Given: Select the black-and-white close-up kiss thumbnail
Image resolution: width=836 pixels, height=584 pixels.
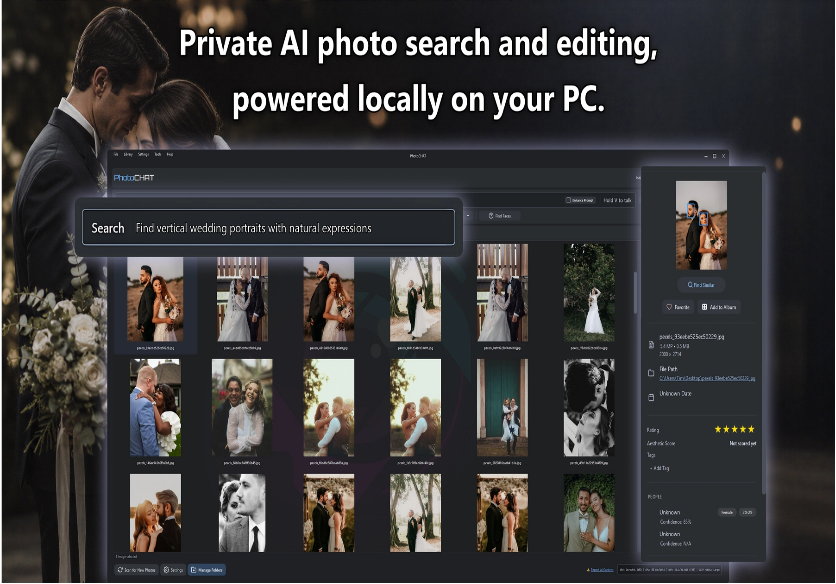Looking at the screenshot, I should click(x=589, y=407).
